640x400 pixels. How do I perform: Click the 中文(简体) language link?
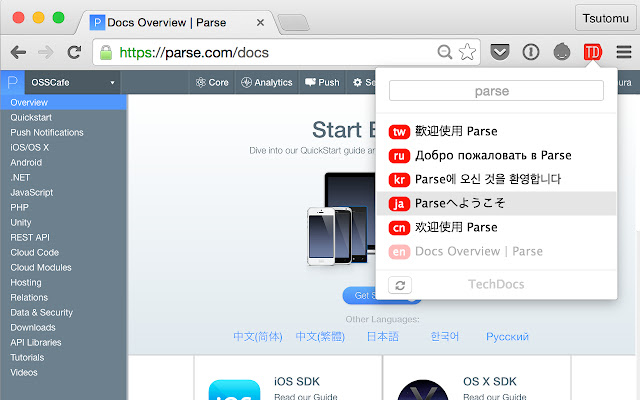pos(258,337)
